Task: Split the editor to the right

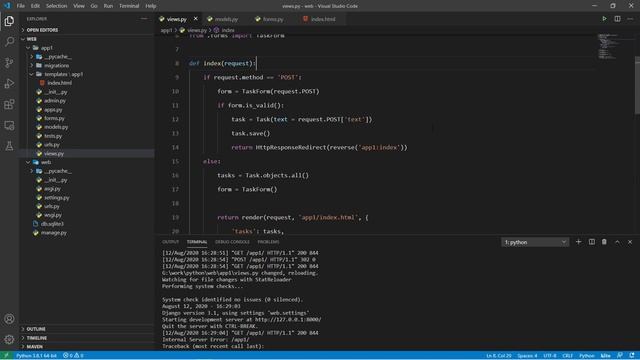Action: tap(617, 19)
